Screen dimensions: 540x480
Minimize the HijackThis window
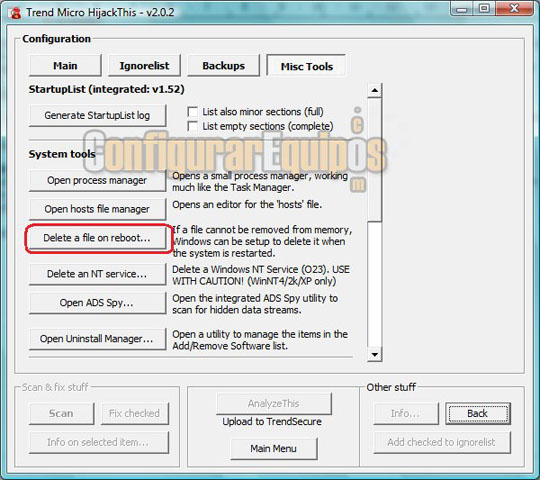pyautogui.click(x=462, y=9)
